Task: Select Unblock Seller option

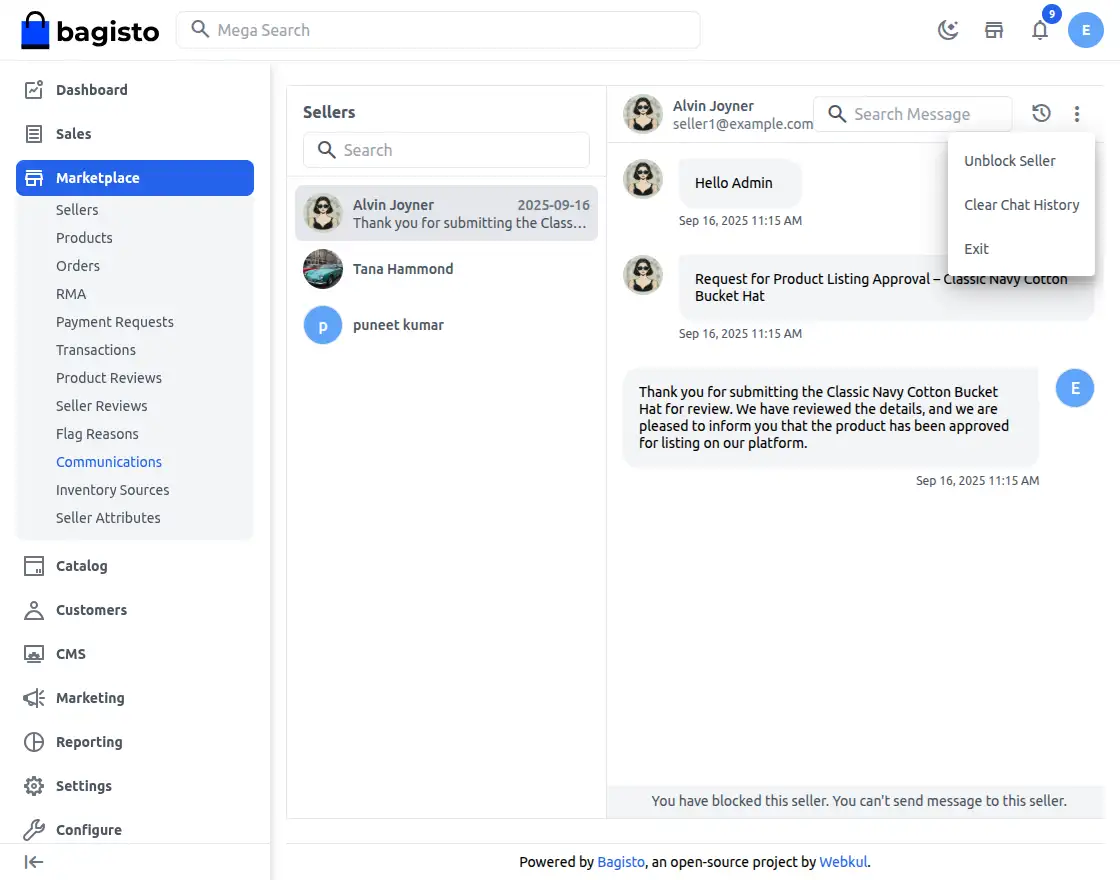Action: 1009,161
